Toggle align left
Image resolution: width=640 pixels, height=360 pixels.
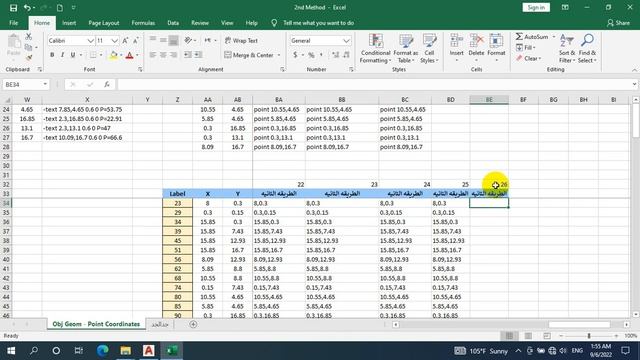(x=153, y=55)
